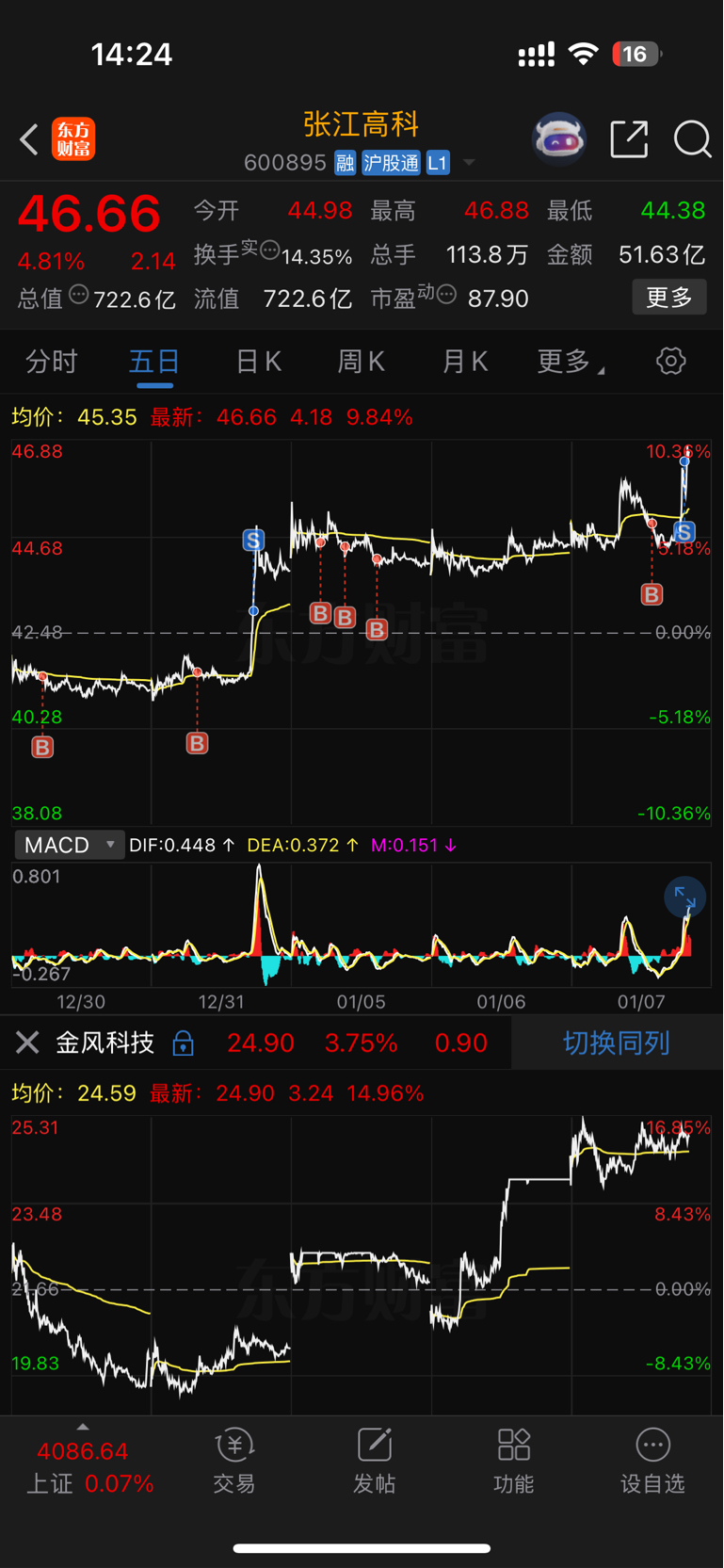Tap 均价 45.35 label
Screen dimensions: 724x1568
74,416
